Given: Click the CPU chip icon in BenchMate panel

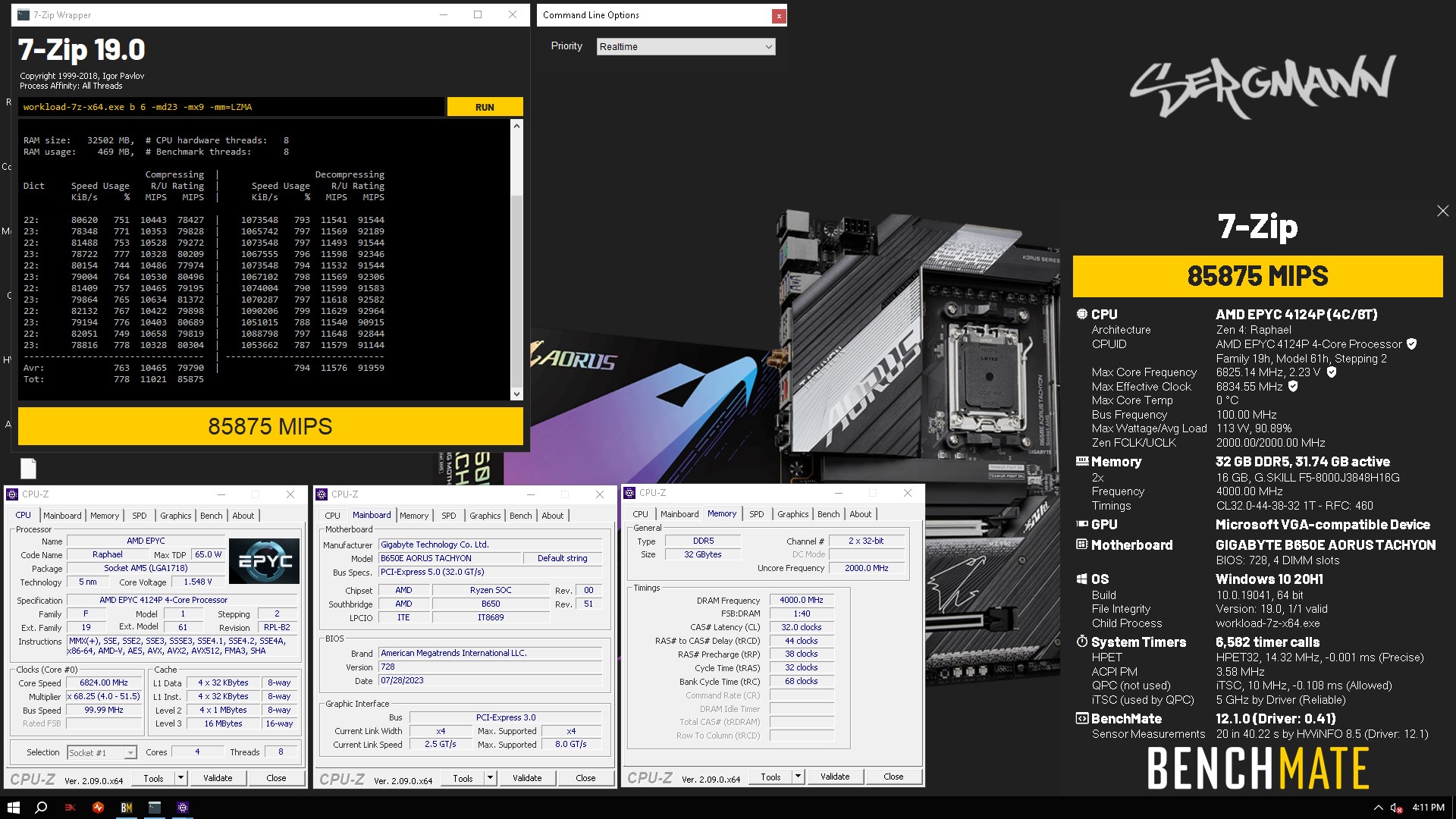Looking at the screenshot, I should point(1082,314).
